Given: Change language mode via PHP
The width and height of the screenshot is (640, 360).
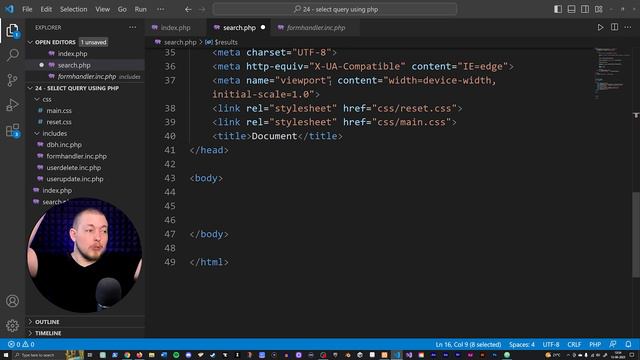Looking at the screenshot, I should point(595,344).
